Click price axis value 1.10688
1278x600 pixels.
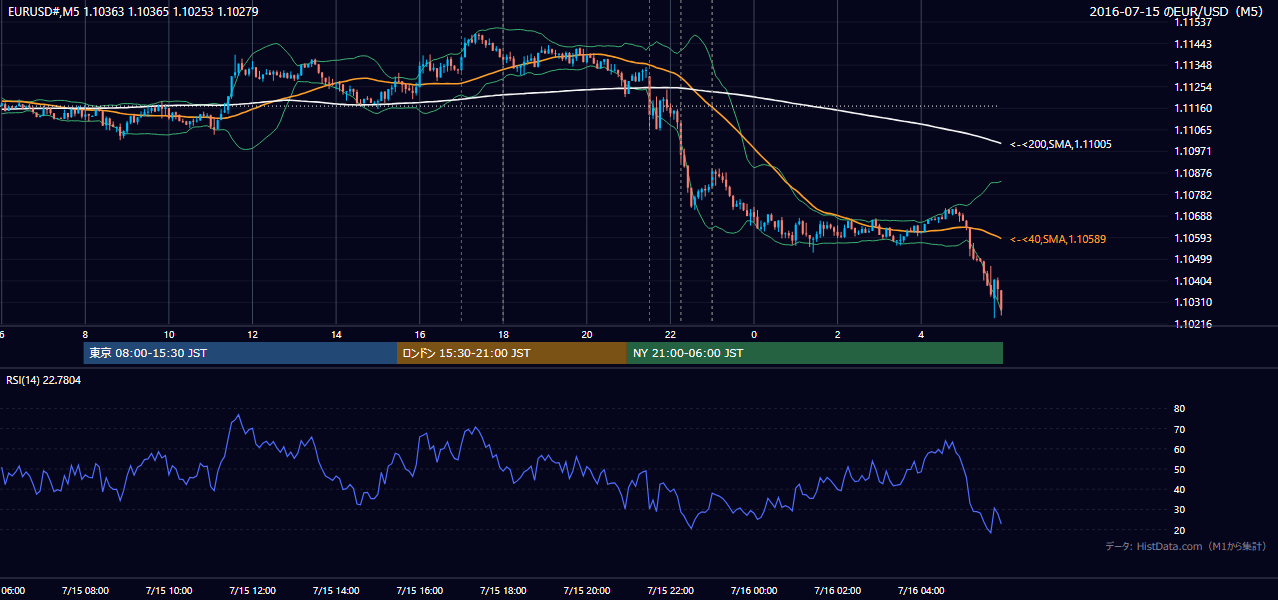(x=1192, y=216)
